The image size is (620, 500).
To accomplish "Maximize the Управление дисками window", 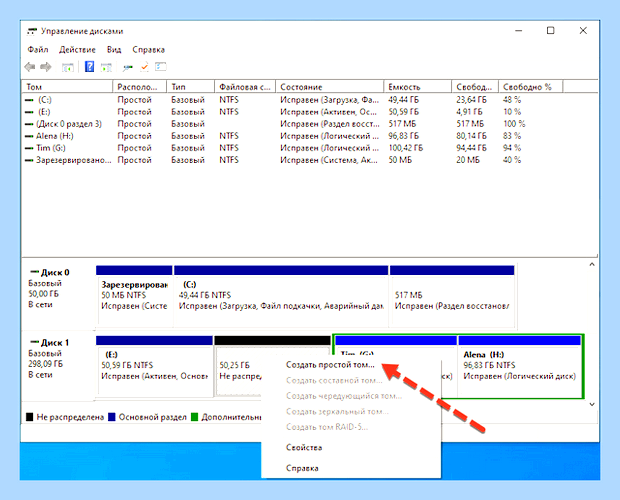I will [550, 31].
